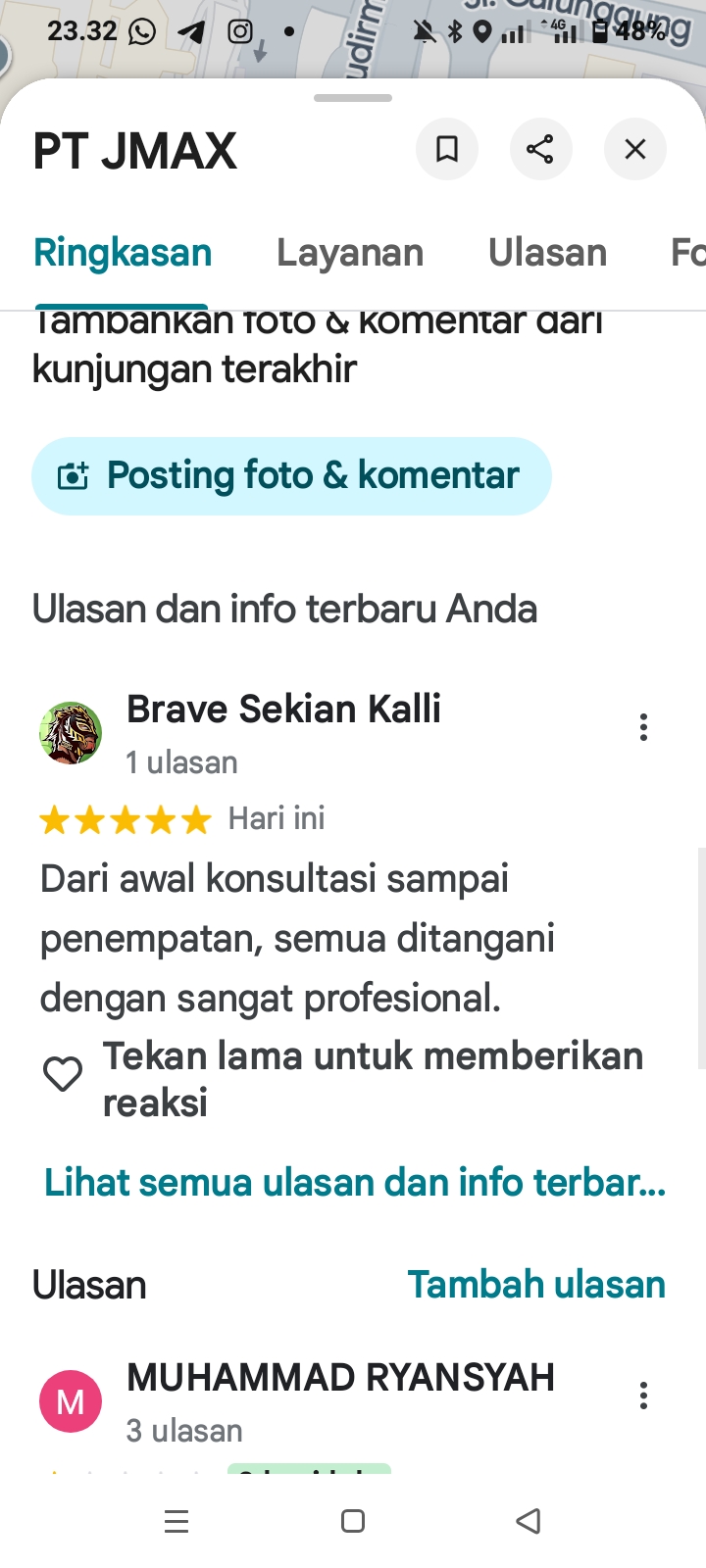Open MUHAMMAD RYANSYAH's avatar with letter M
Screen dimensions: 706x1568
(71, 1401)
